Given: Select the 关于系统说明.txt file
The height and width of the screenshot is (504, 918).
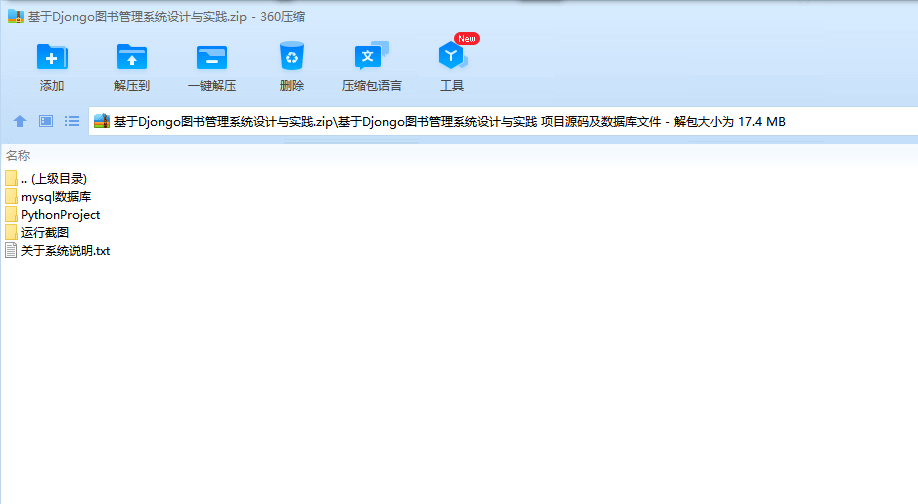Looking at the screenshot, I should click(57, 251).
